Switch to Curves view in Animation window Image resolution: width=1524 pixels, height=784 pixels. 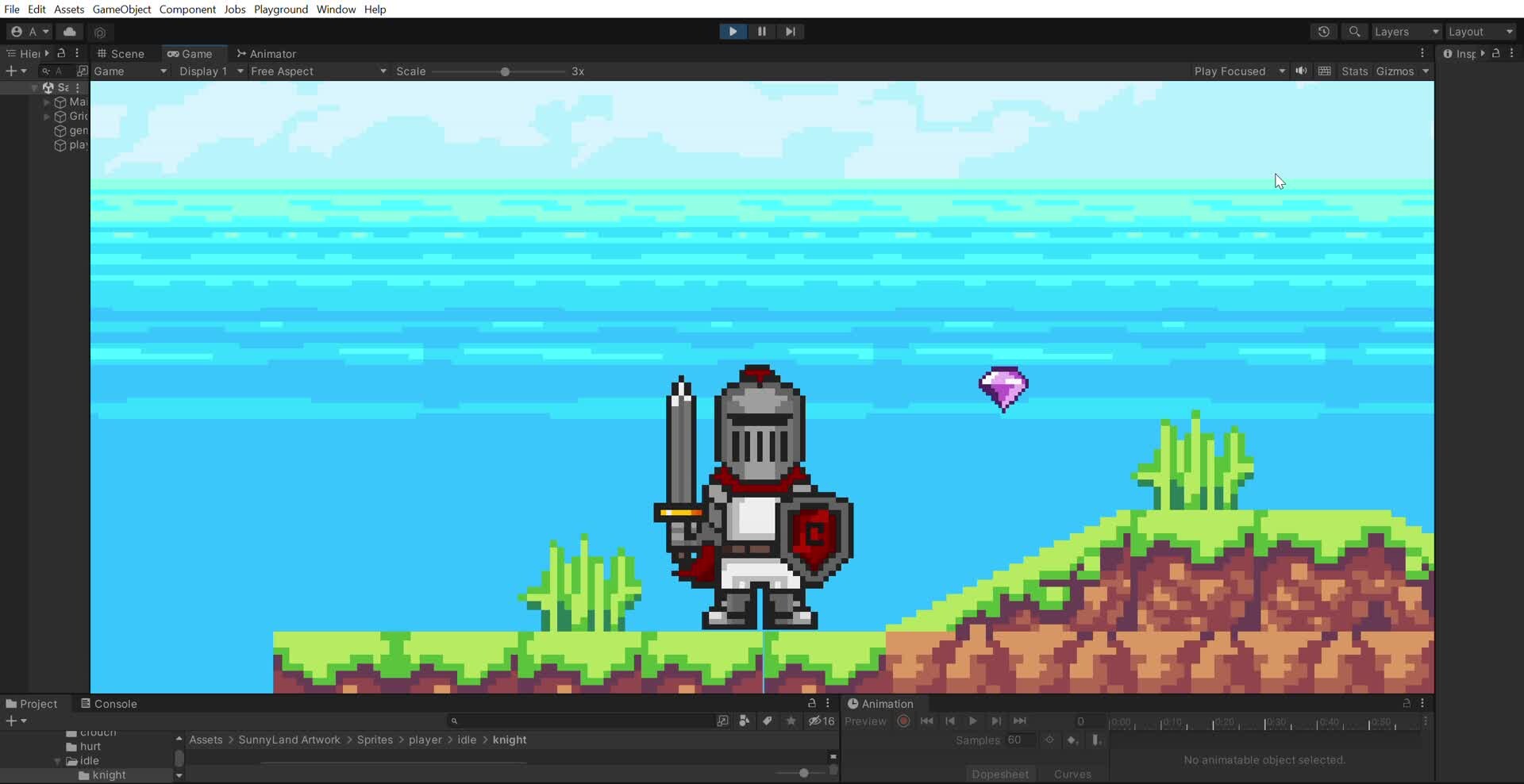coord(1073,774)
